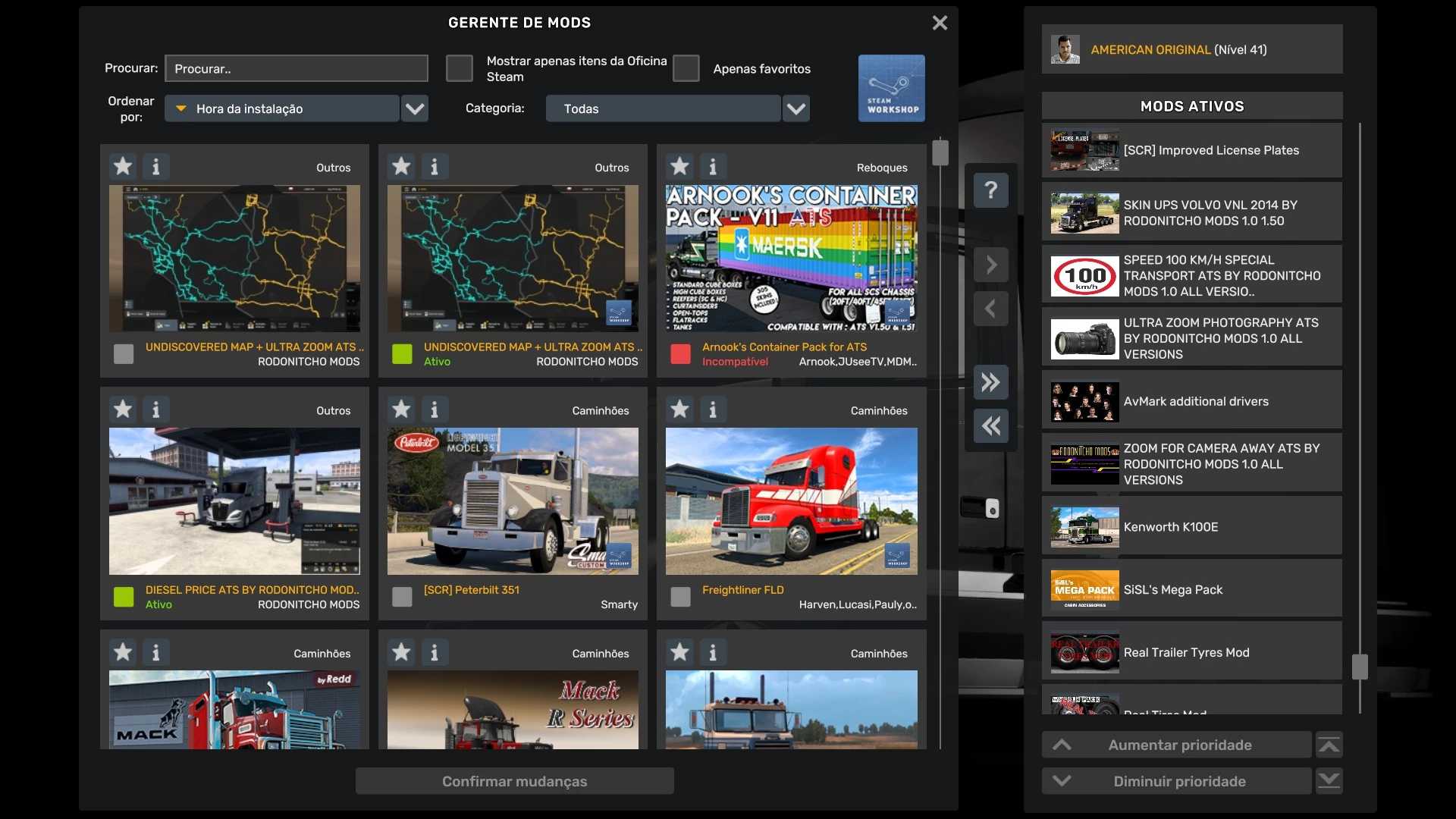Viewport: 1456px width, 819px height.
Task: Open the Categoria 'Todas' dropdown
Action: [x=795, y=108]
